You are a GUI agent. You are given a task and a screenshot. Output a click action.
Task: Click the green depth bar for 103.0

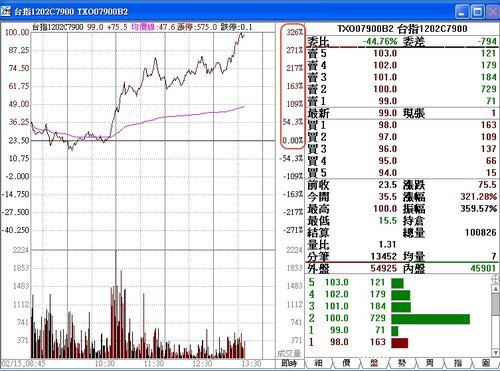(x=397, y=283)
